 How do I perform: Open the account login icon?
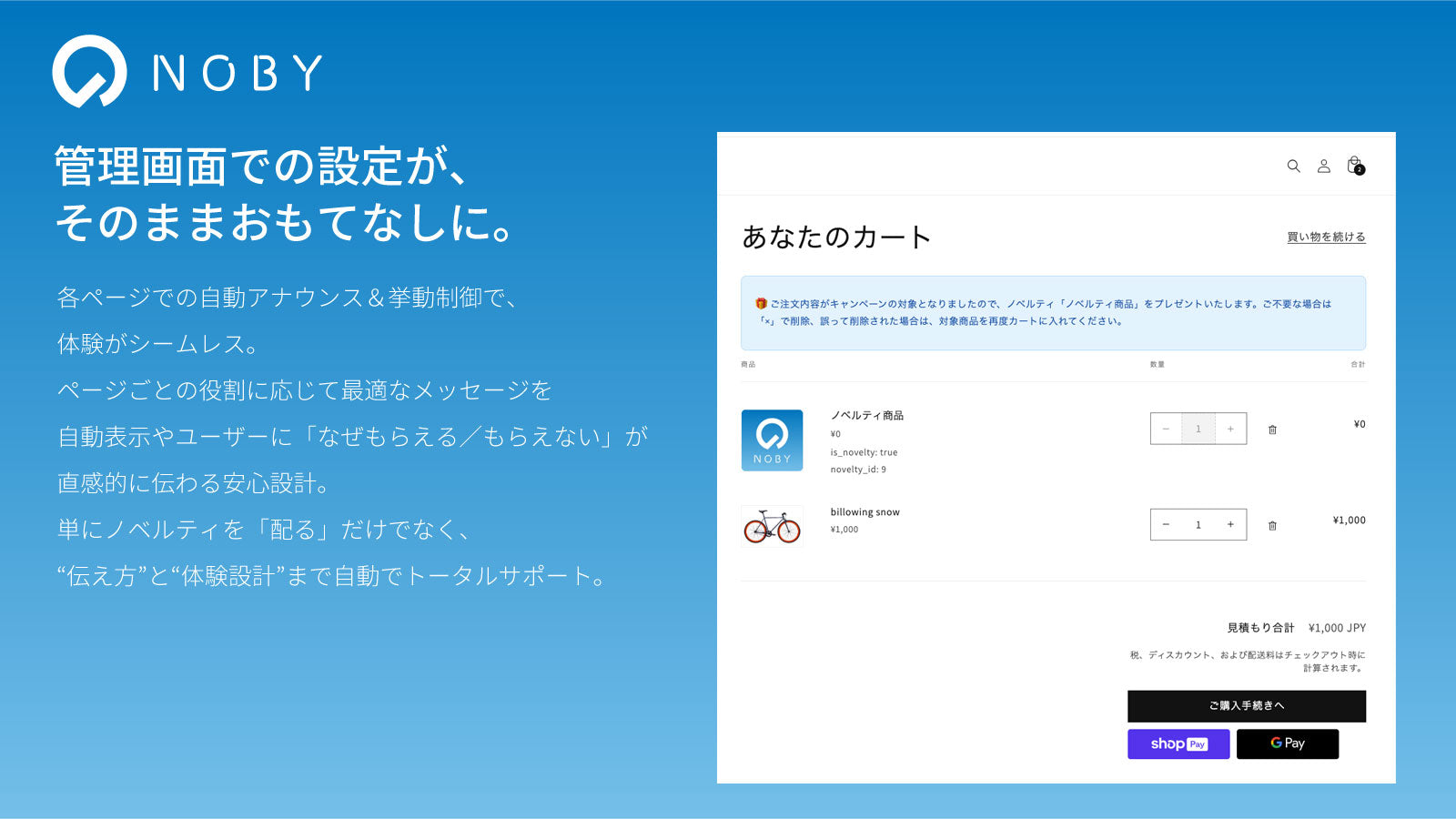[x=1324, y=166]
